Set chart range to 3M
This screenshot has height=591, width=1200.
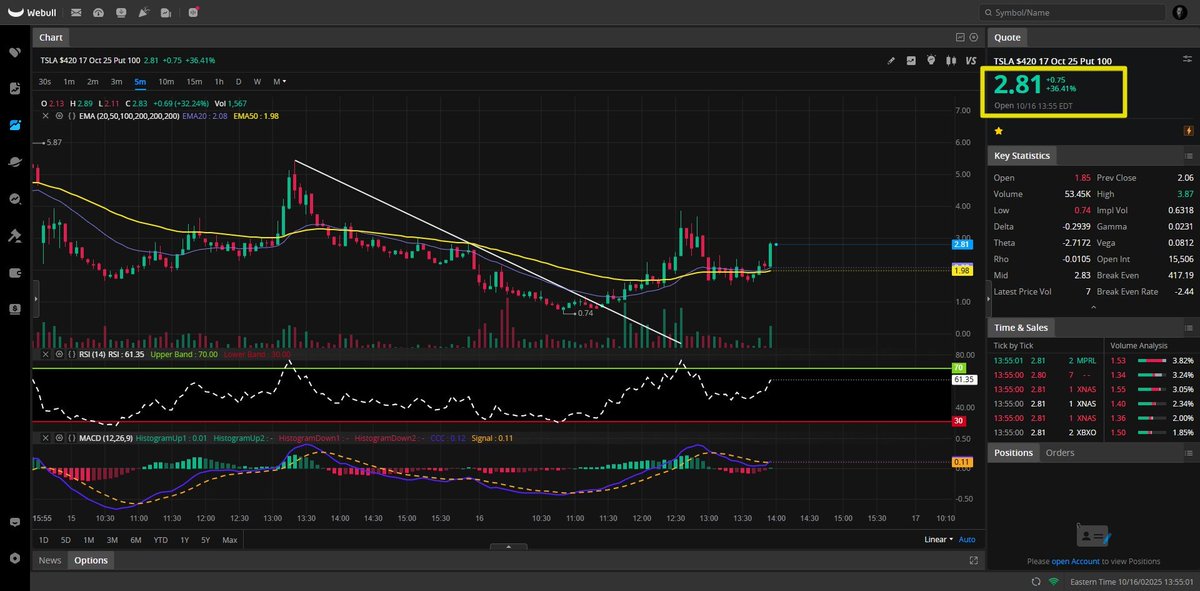coord(111,540)
